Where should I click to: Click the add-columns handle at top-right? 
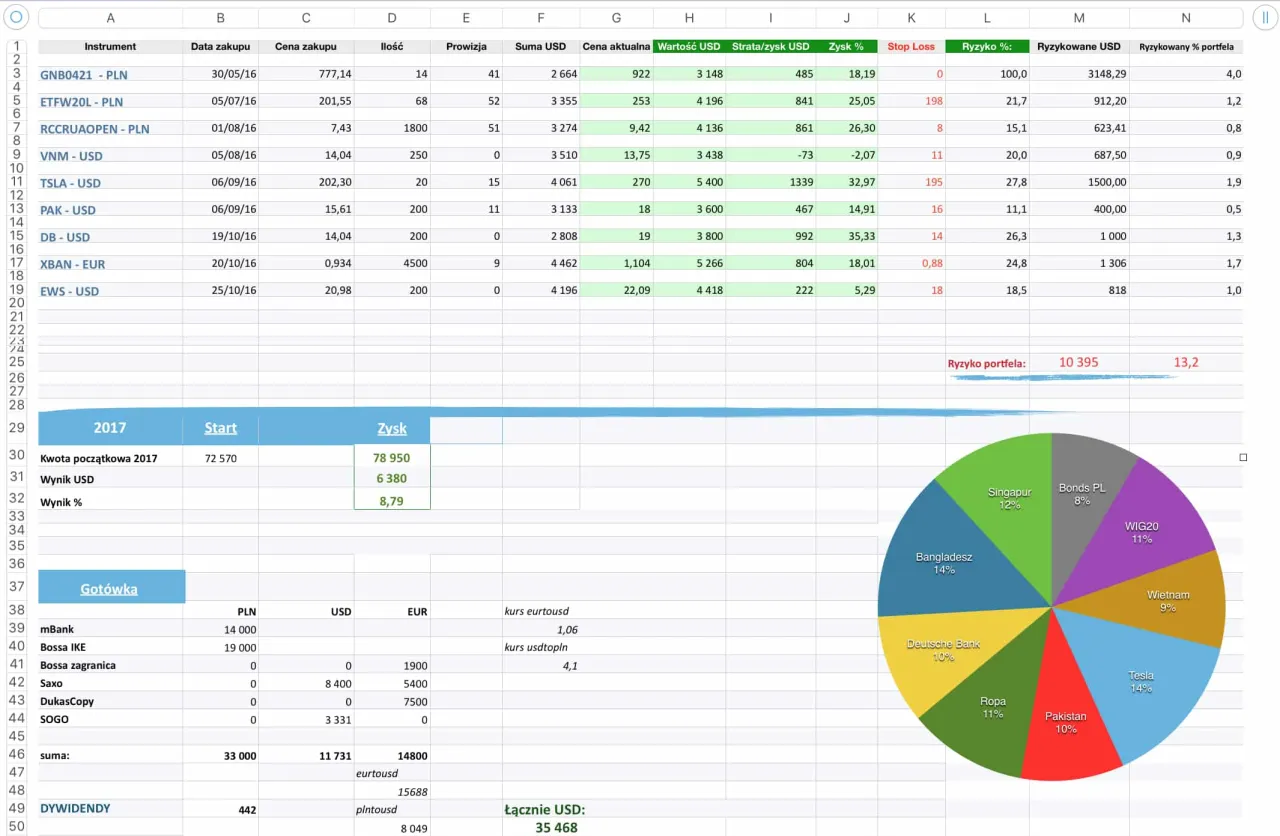(x=1264, y=18)
